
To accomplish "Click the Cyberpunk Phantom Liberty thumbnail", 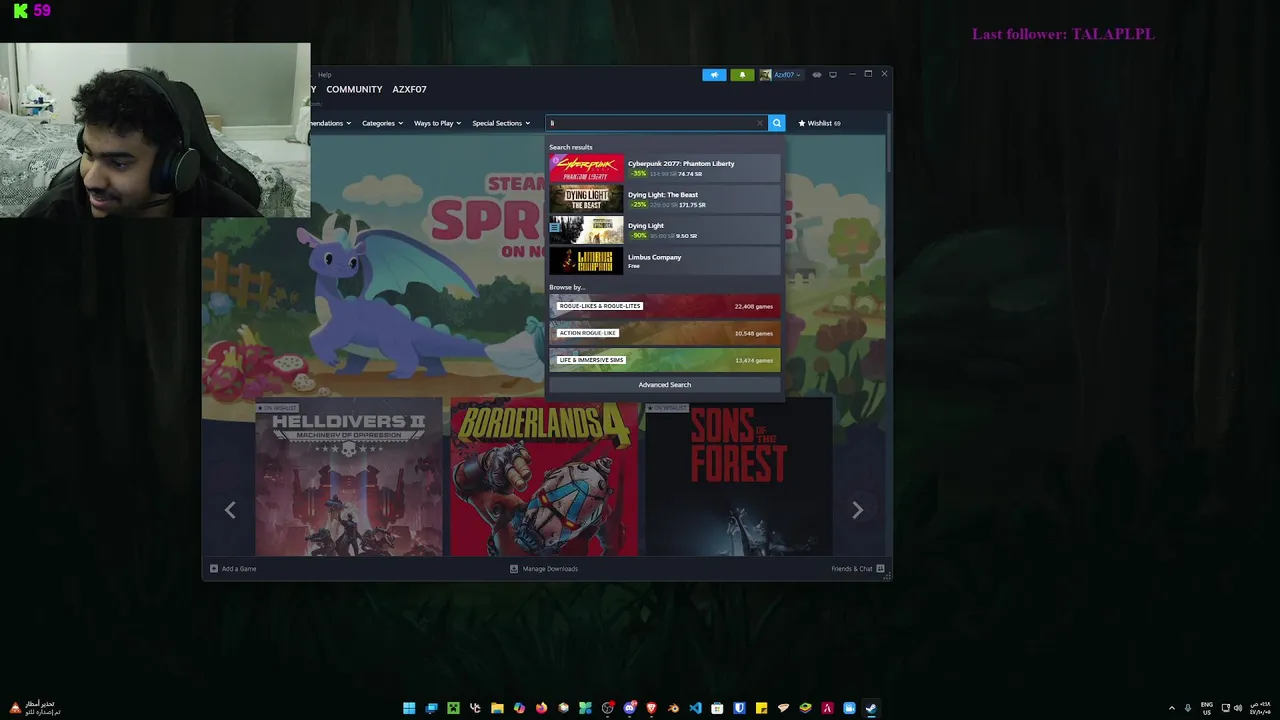I will (x=586, y=168).
